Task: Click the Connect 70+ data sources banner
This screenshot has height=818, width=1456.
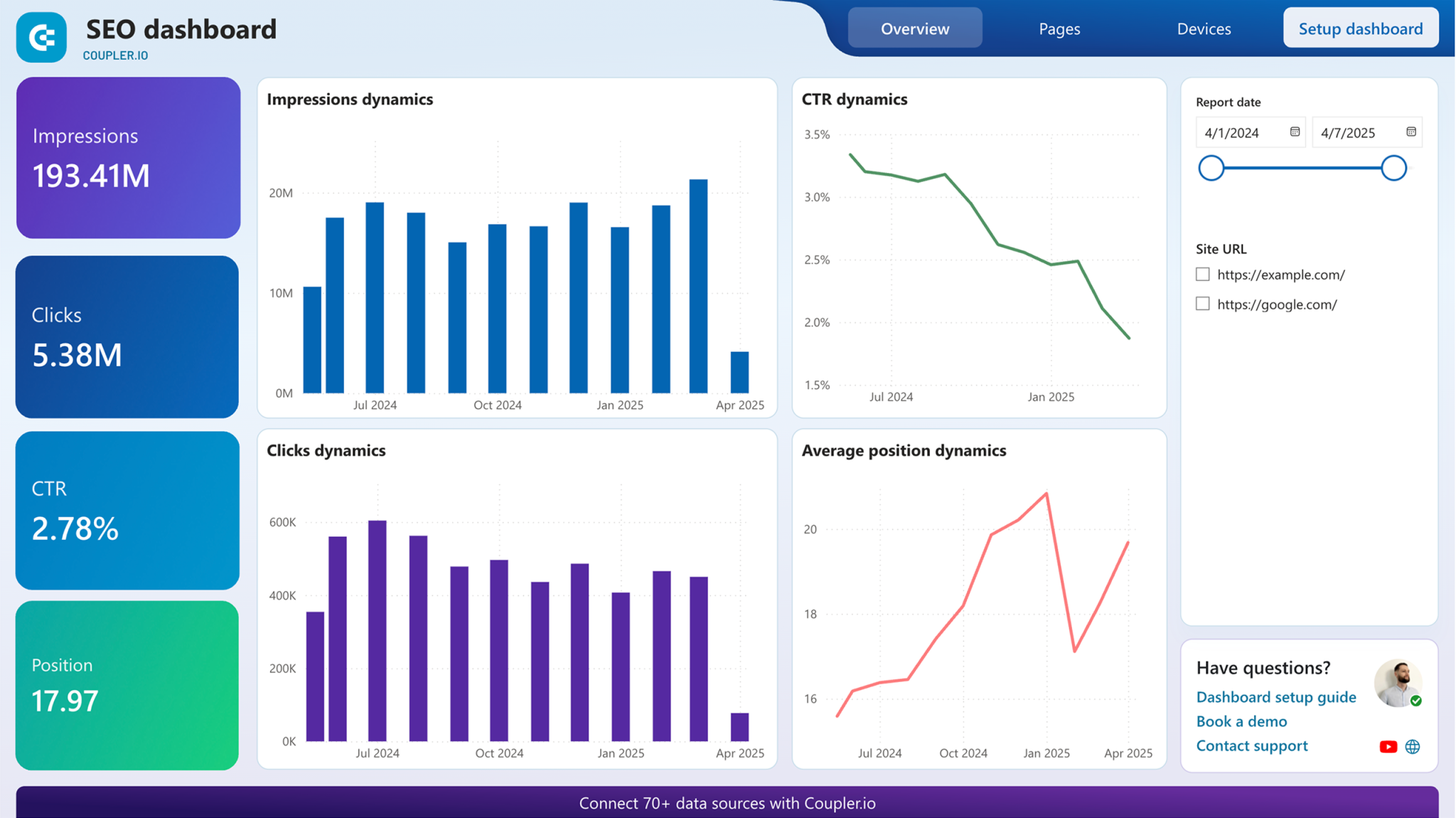Action: click(728, 803)
